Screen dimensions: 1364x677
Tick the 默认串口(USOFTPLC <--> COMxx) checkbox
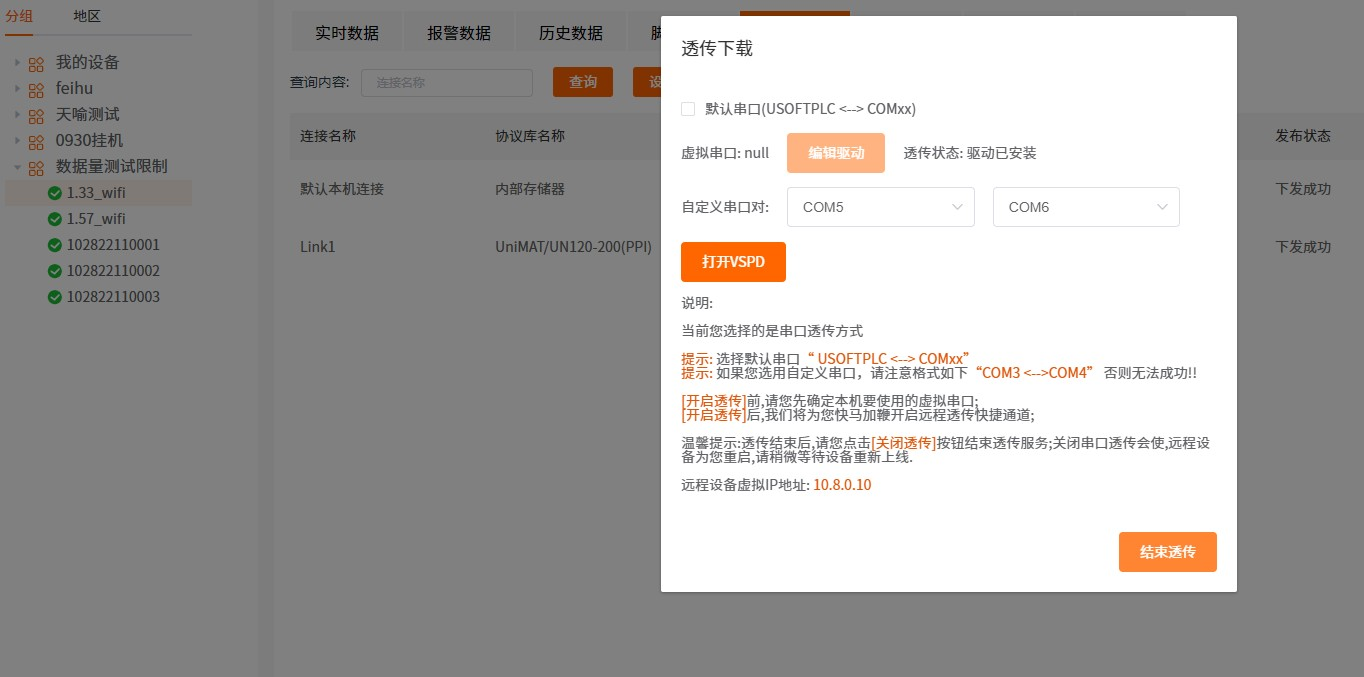pos(688,109)
